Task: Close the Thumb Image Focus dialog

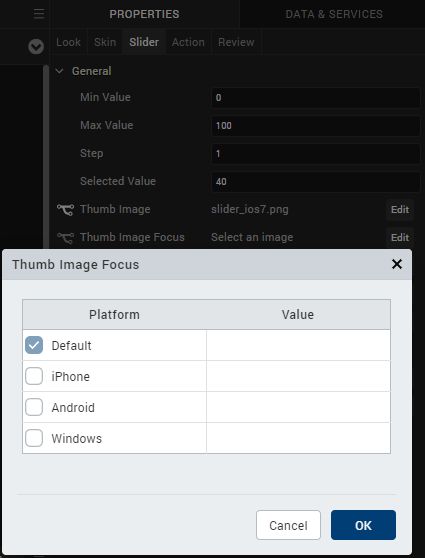Action: pyautogui.click(x=397, y=264)
